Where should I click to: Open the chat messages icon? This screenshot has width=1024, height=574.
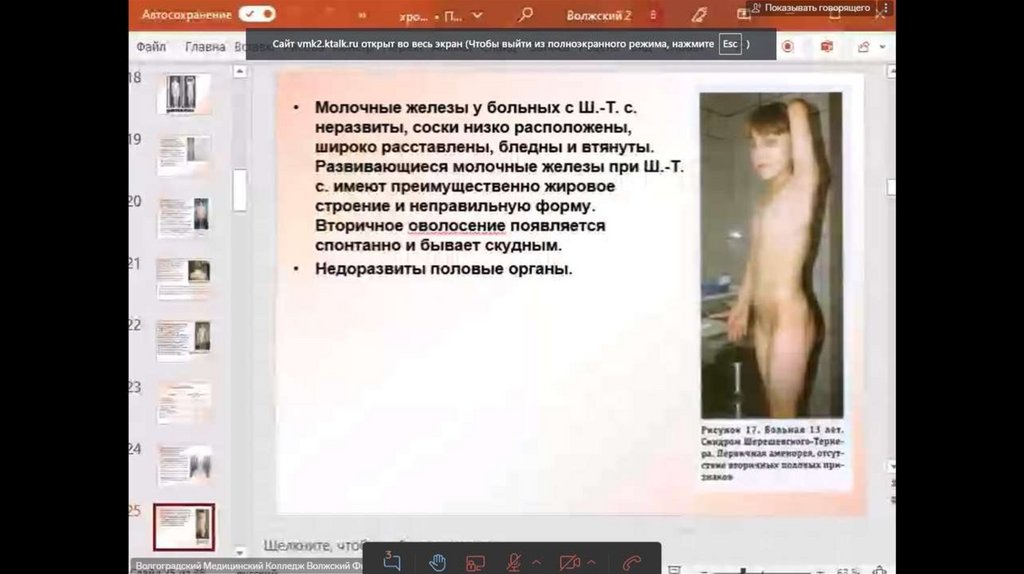(x=392, y=562)
